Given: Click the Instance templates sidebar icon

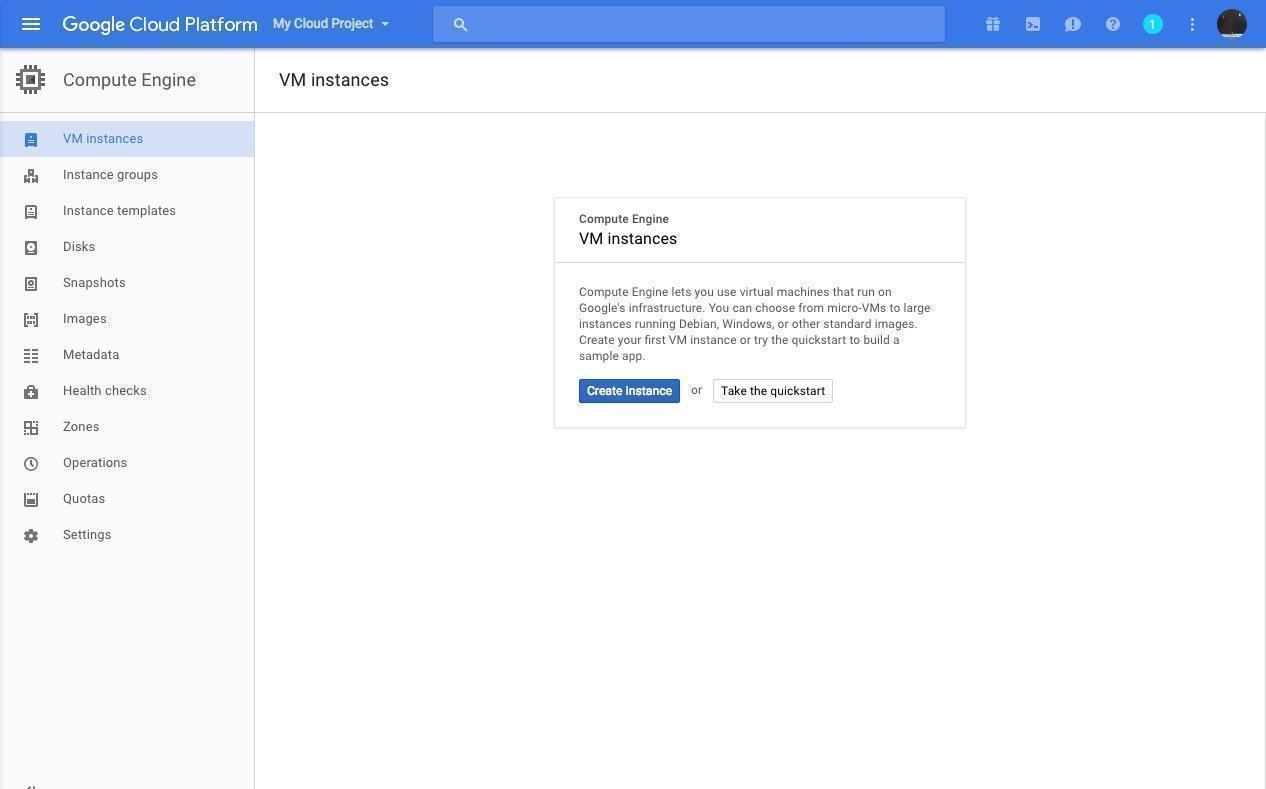Looking at the screenshot, I should (31, 212).
